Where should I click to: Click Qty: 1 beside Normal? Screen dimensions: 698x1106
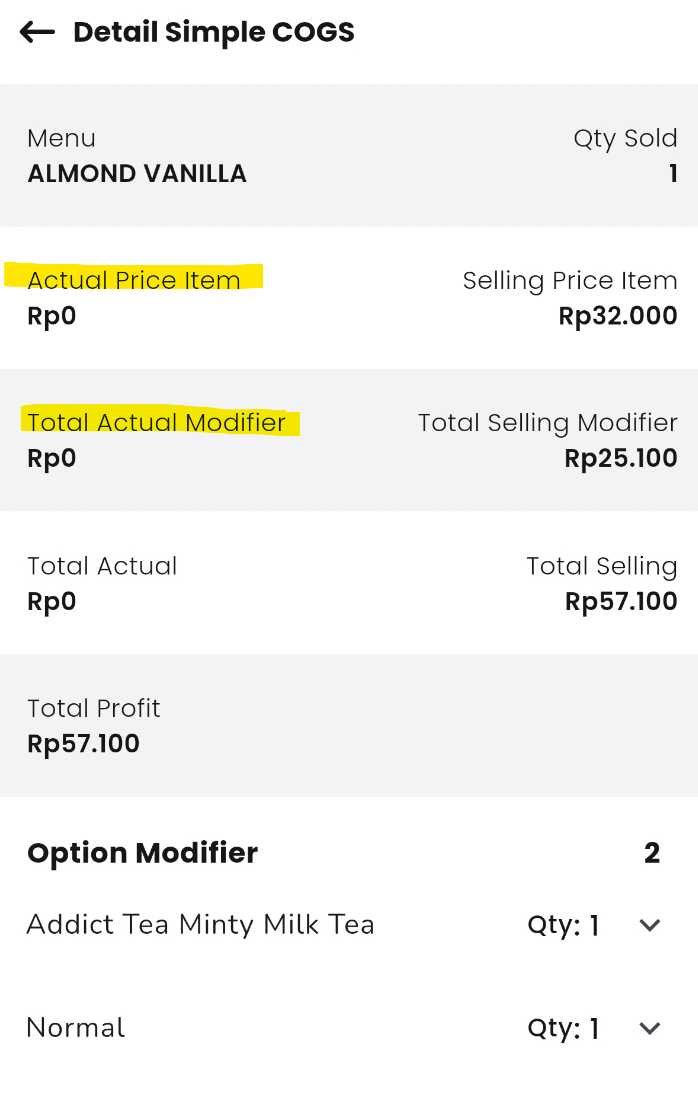(x=563, y=1029)
